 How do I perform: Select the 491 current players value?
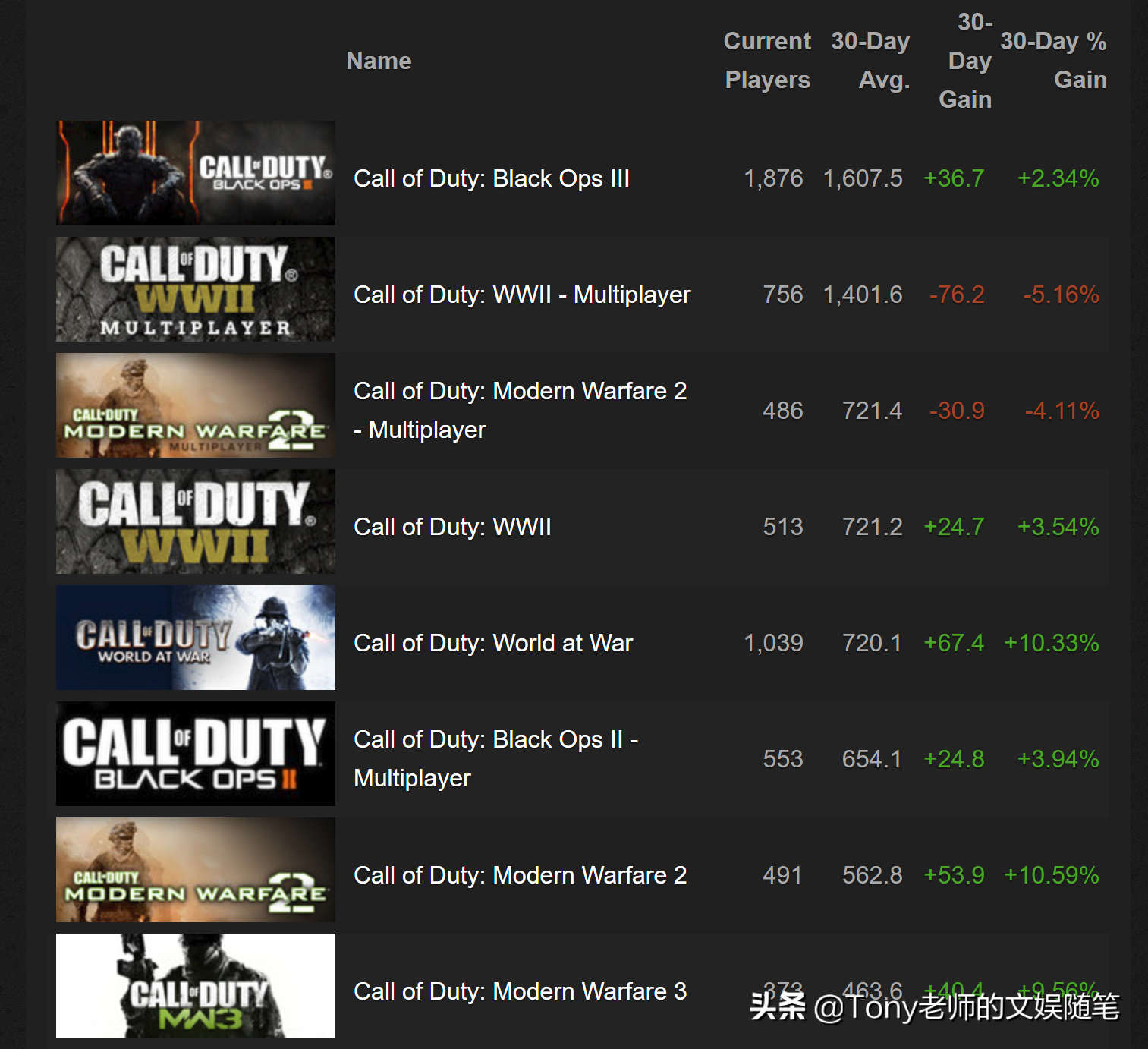782,875
